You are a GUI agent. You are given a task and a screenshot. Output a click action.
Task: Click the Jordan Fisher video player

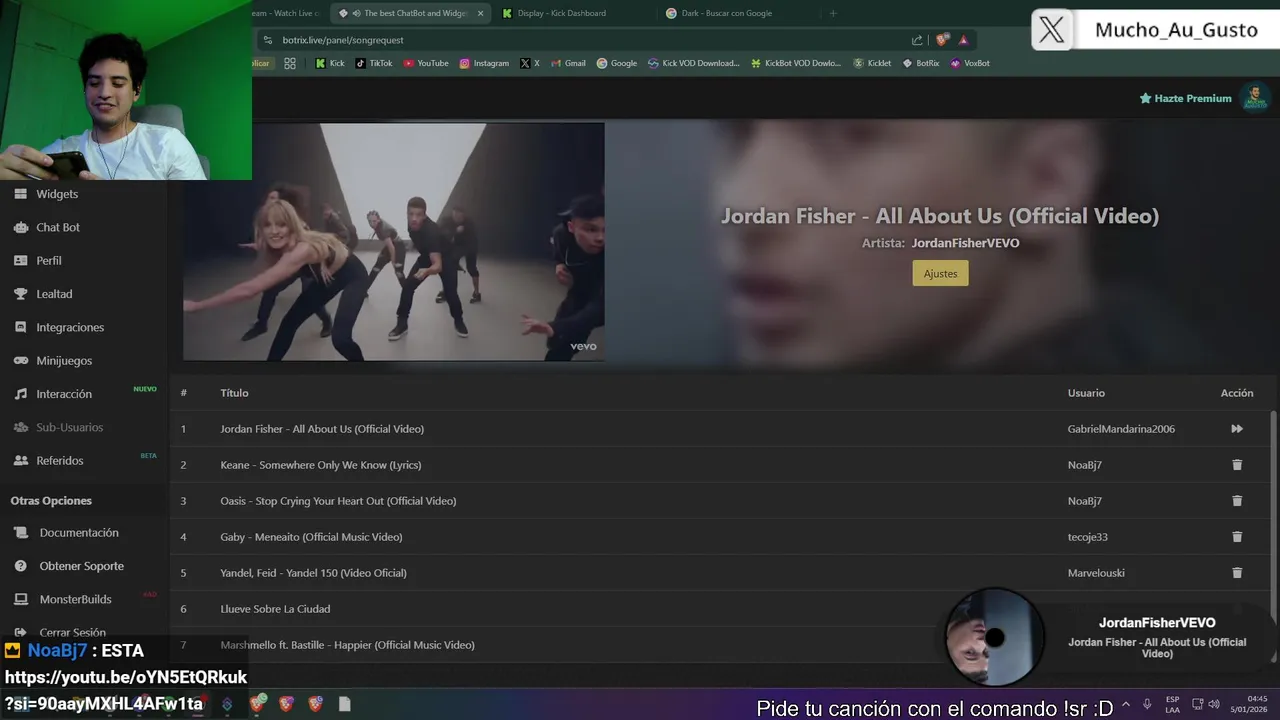click(393, 241)
